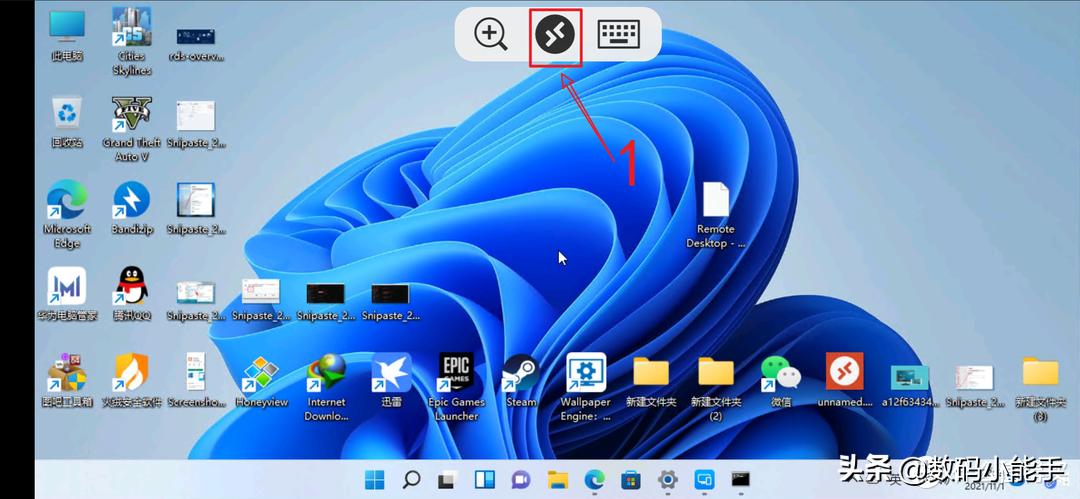Select the 微信 WeChat shortcut

pyautogui.click(x=780, y=382)
